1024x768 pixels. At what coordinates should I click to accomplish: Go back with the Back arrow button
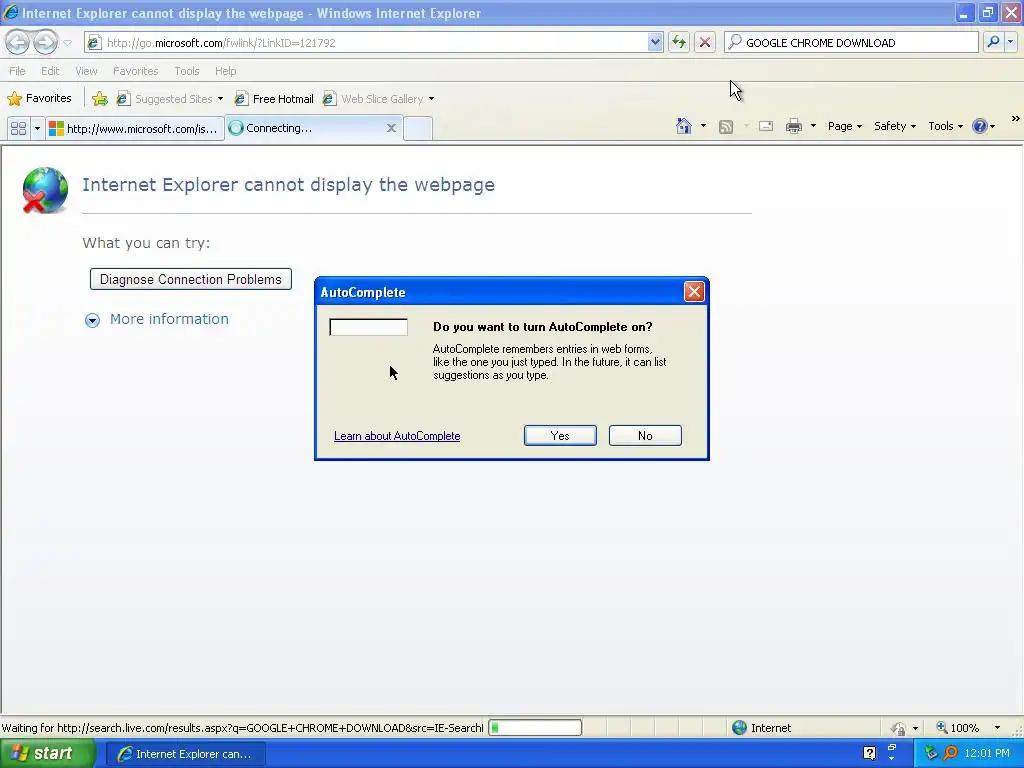click(x=18, y=42)
